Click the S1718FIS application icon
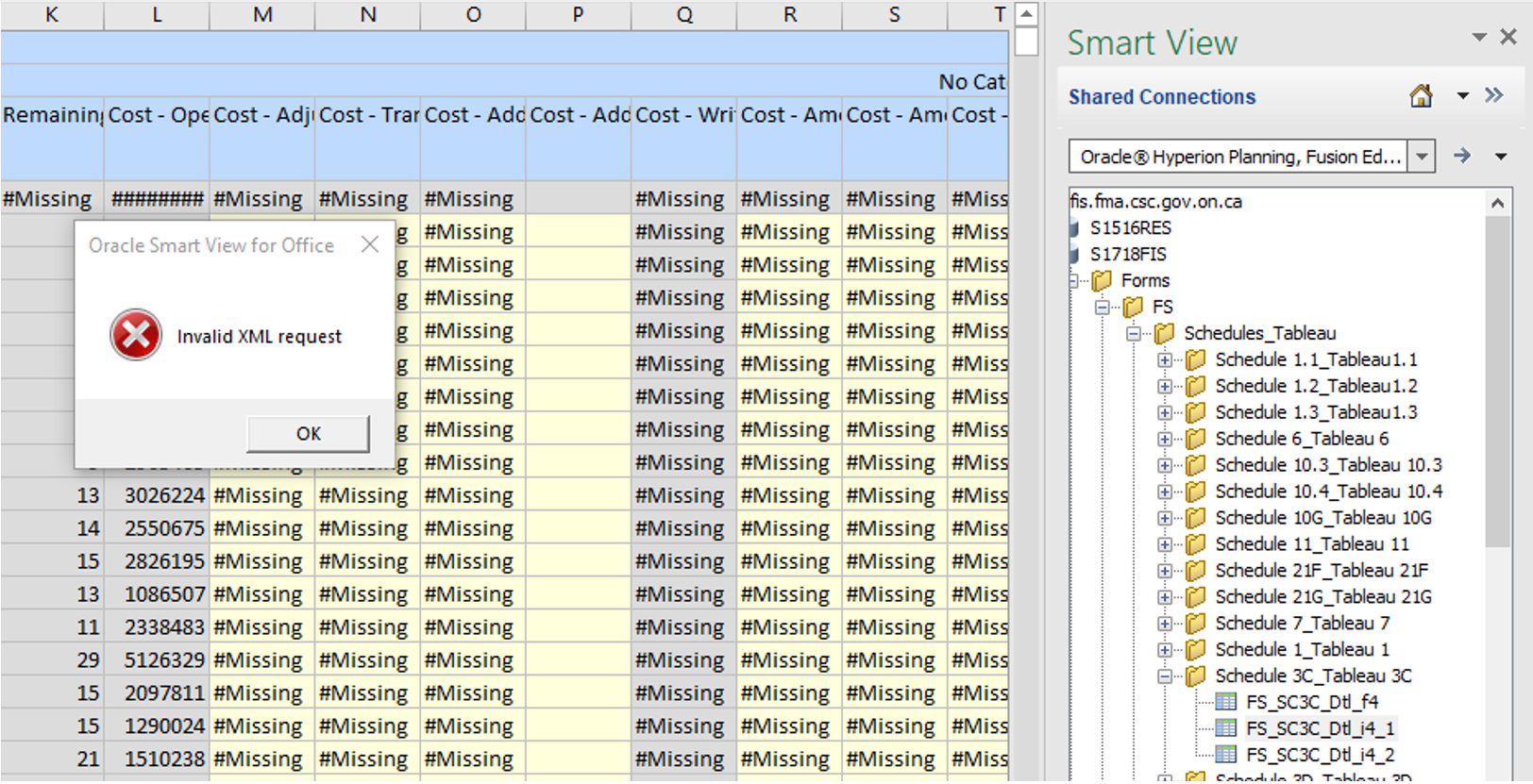 1075,255
